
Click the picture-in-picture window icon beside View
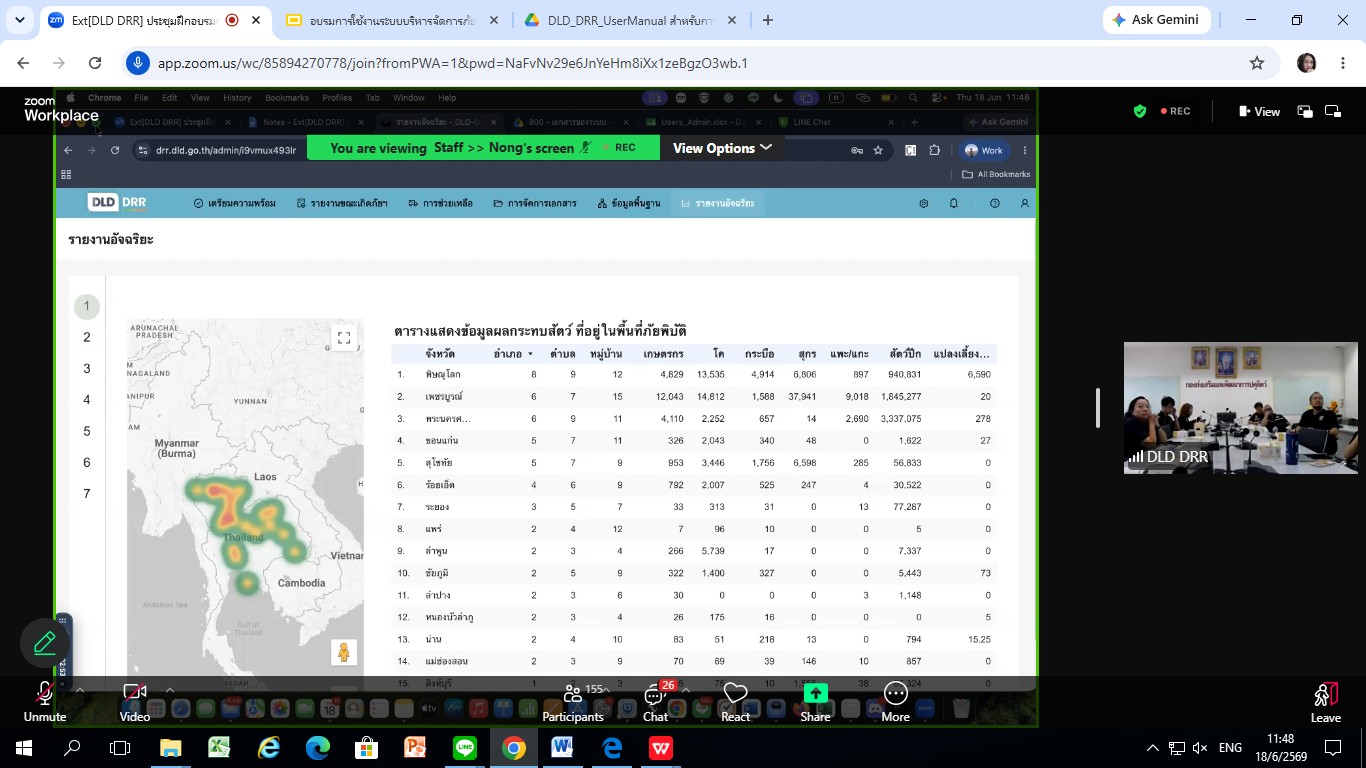(1305, 111)
